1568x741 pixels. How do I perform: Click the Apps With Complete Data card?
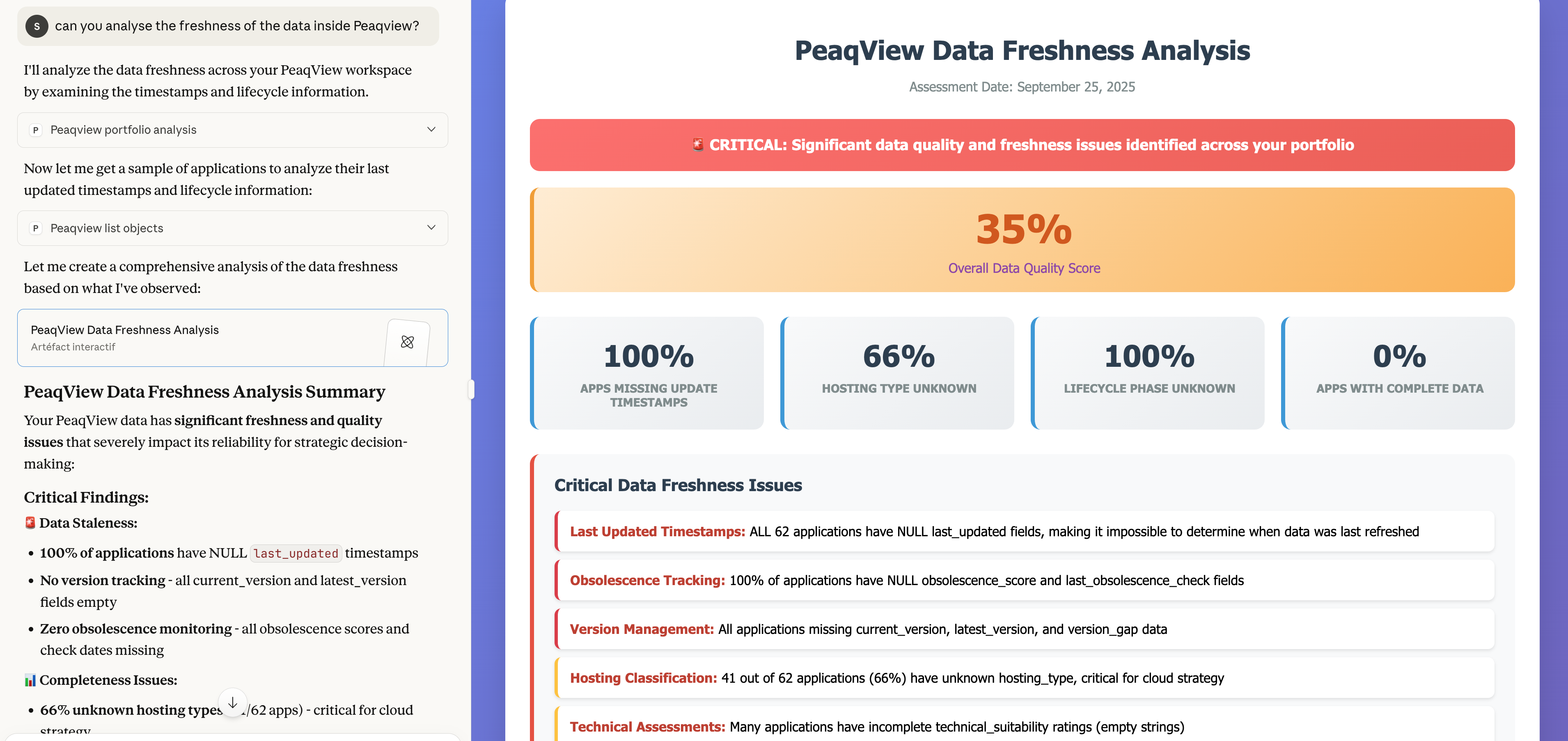click(1399, 373)
